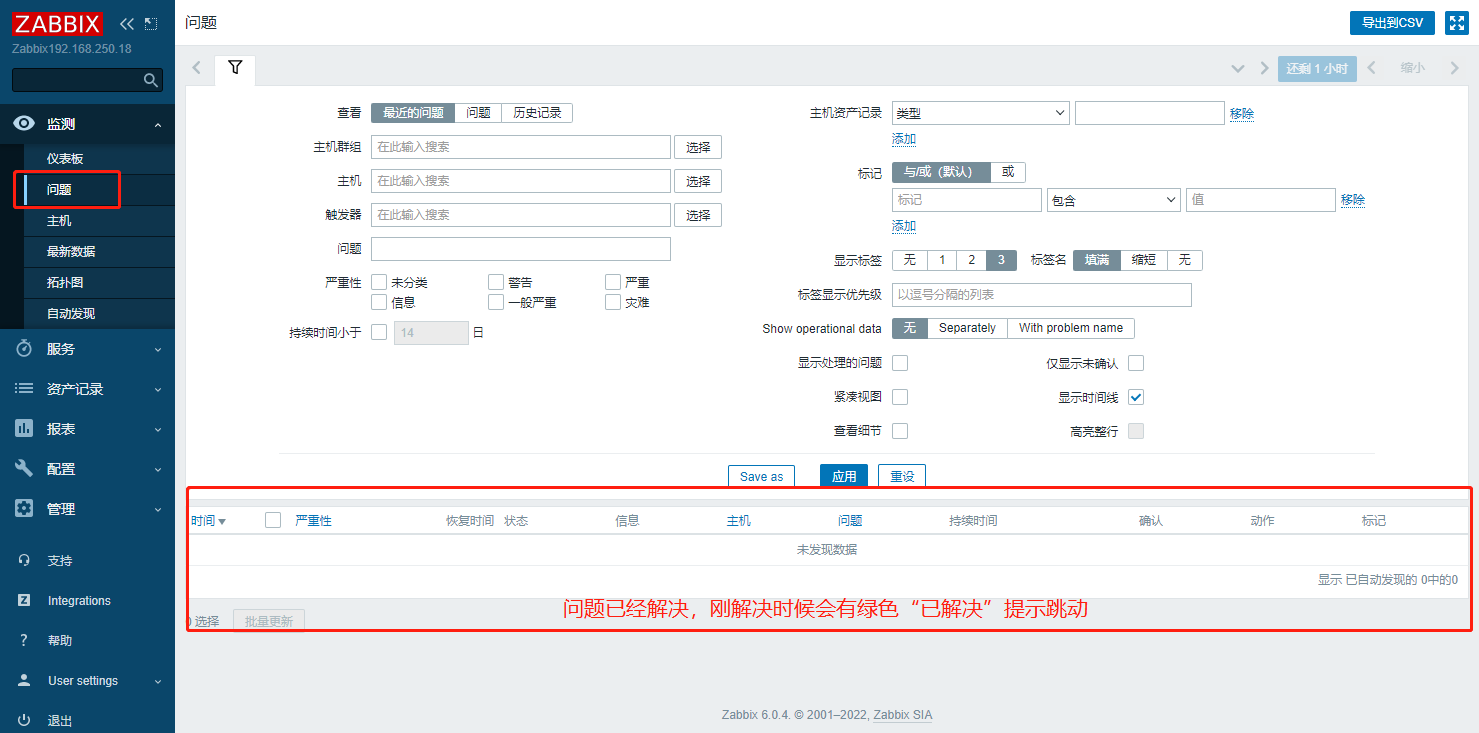Click the bar chart icon for 报表
Image resolution: width=1479 pixels, height=733 pixels.
pyautogui.click(x=25, y=429)
